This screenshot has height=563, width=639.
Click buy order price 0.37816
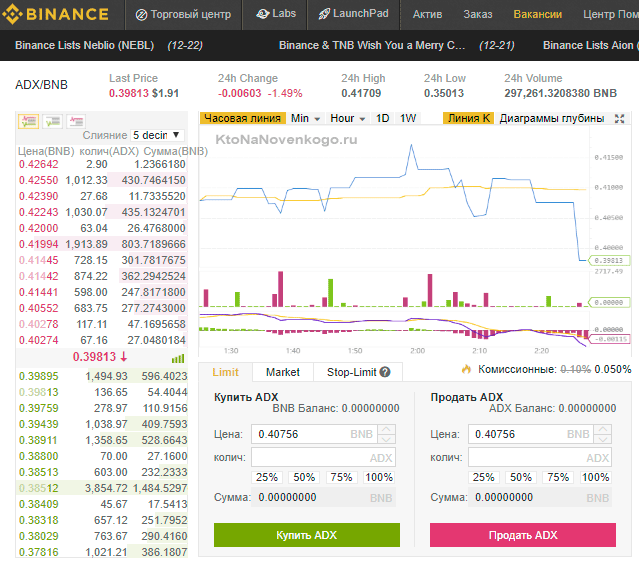[x=39, y=552]
